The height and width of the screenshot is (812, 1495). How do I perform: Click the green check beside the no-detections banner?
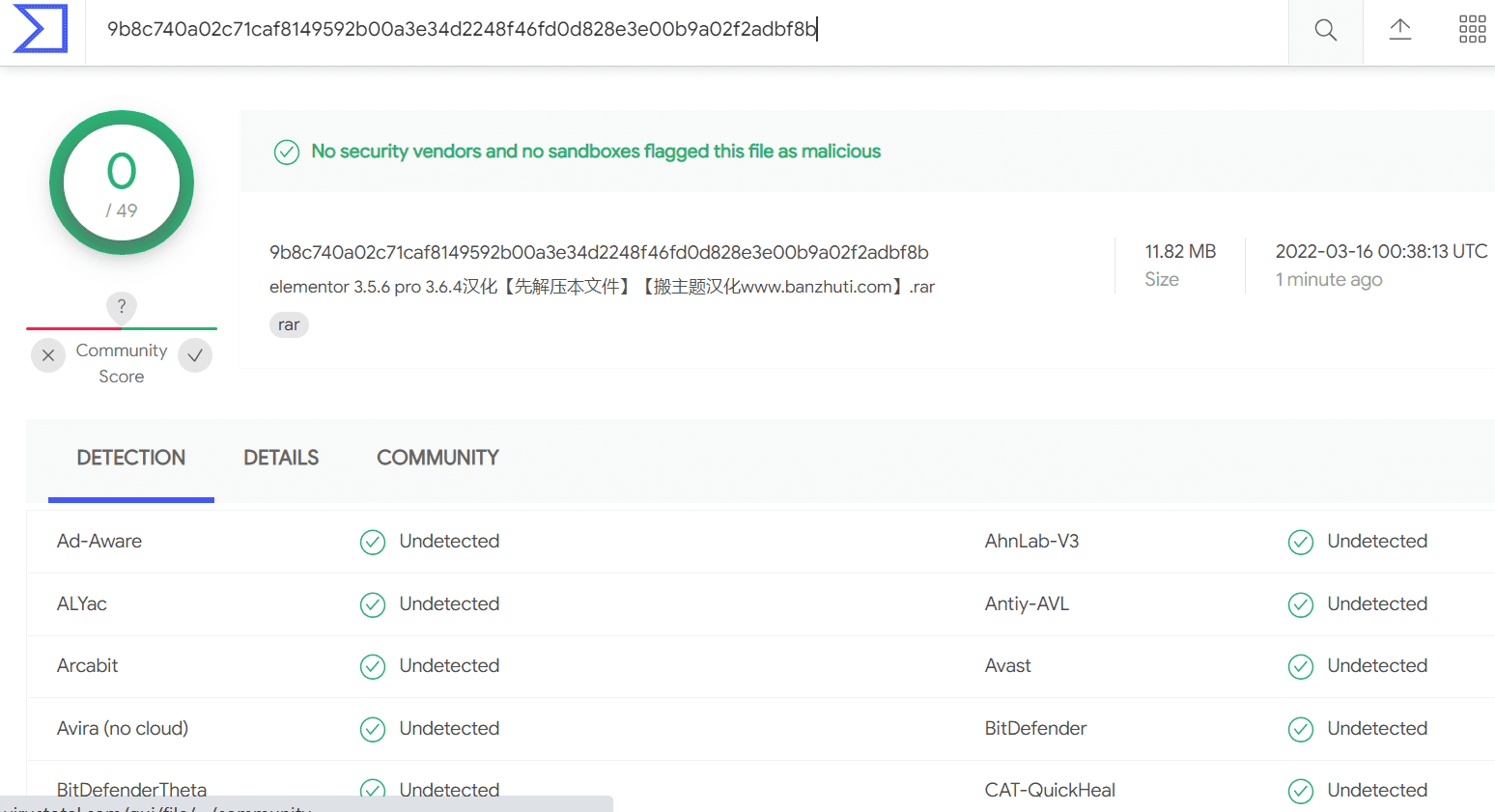(287, 153)
